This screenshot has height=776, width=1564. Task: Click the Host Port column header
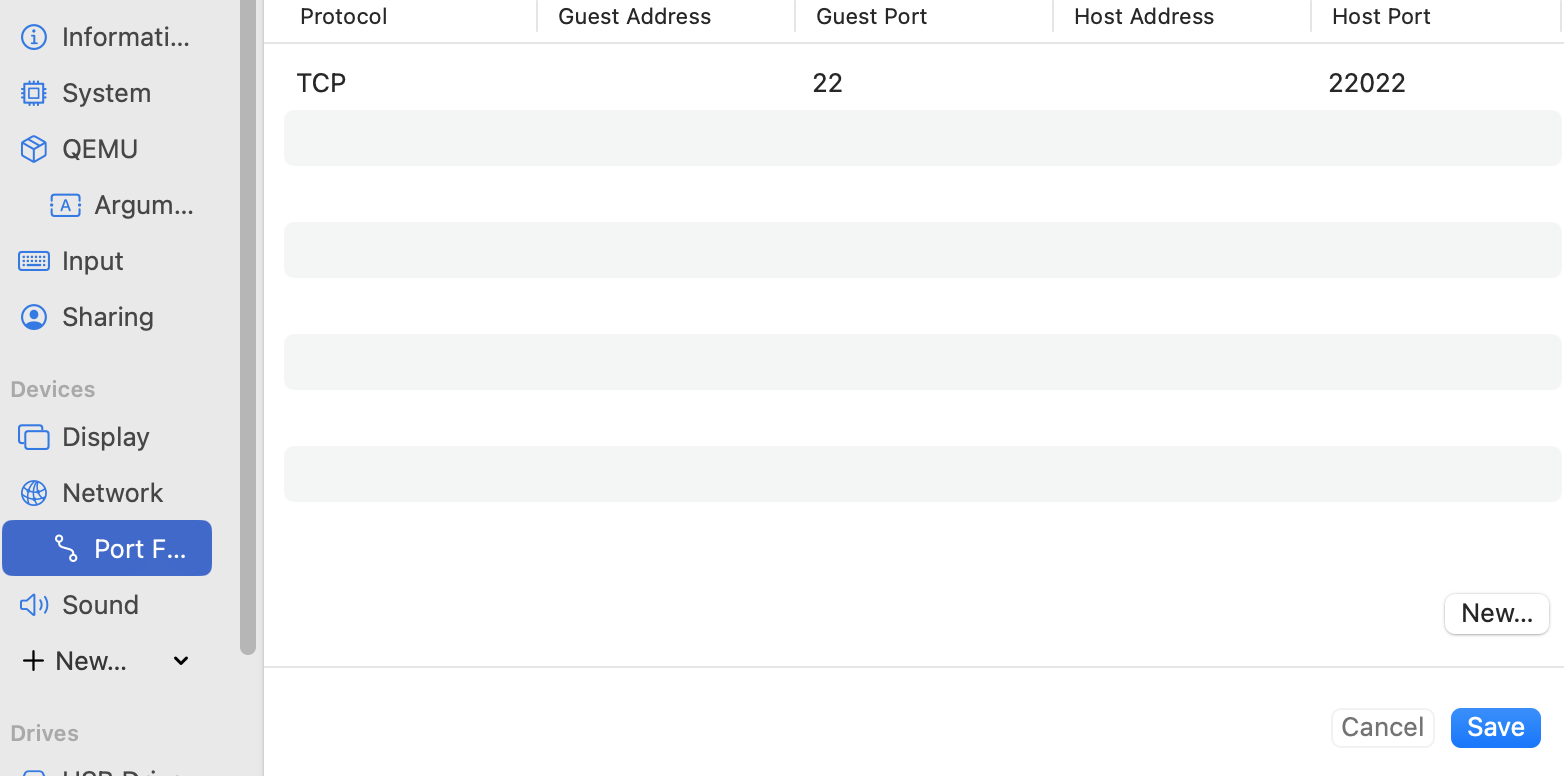[1381, 16]
